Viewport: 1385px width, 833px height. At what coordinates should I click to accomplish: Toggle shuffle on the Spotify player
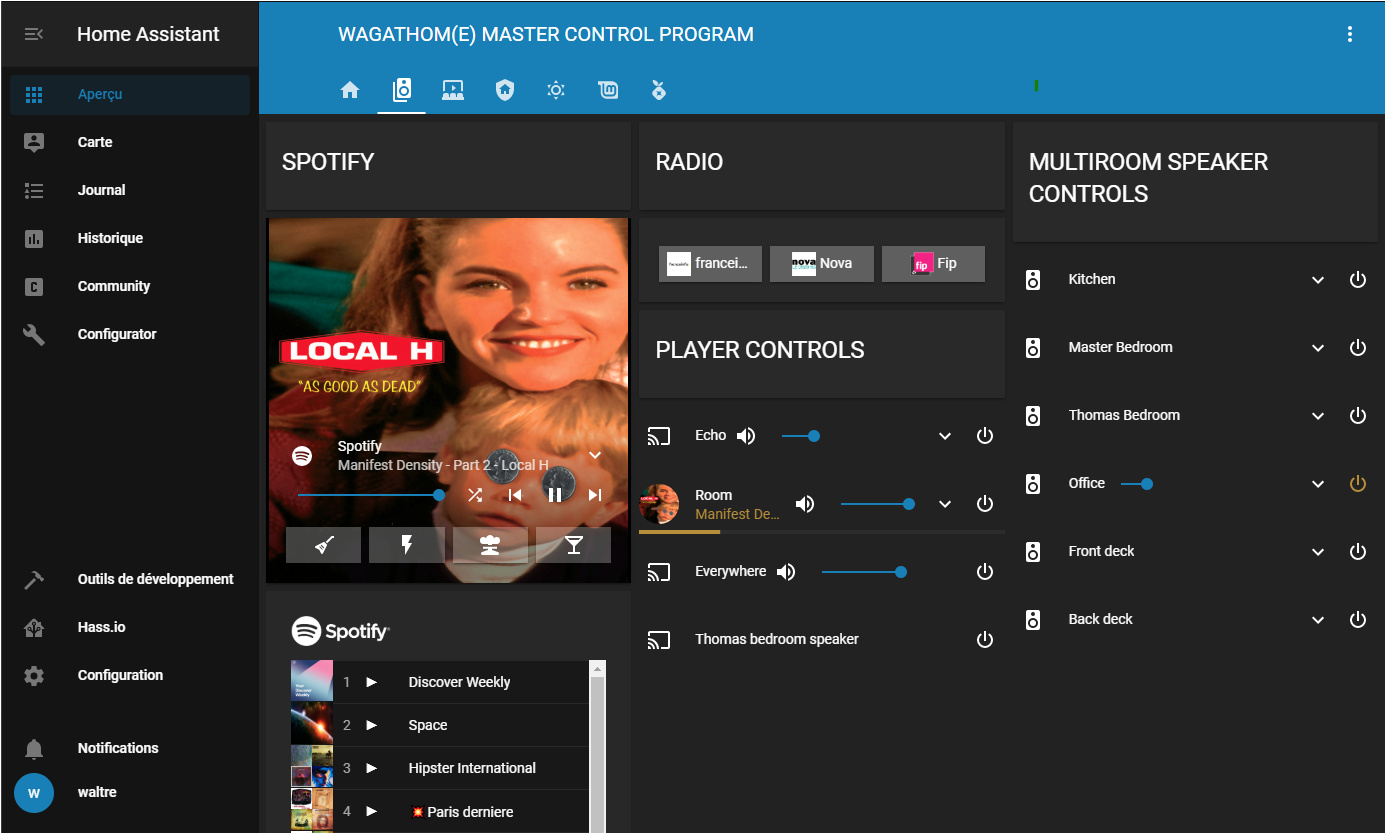(x=475, y=495)
